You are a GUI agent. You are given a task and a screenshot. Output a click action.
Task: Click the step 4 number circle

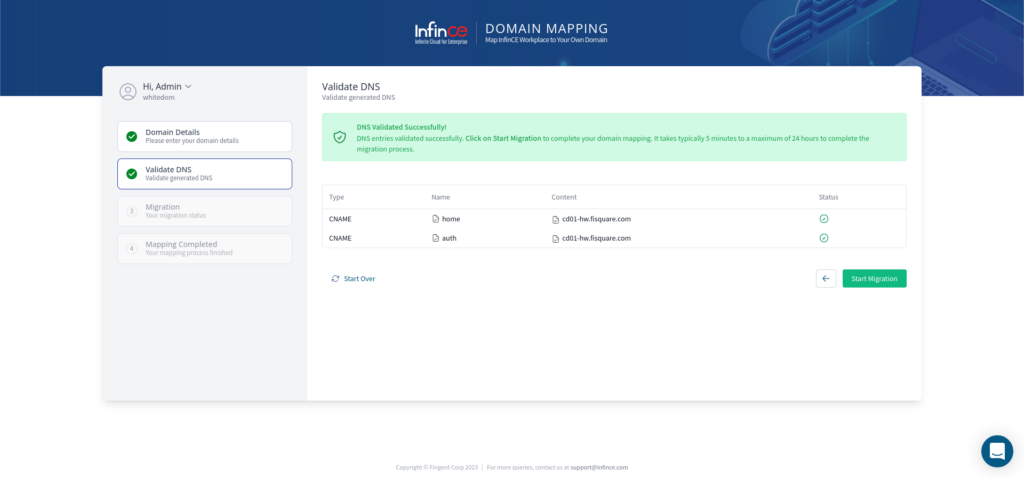131,248
